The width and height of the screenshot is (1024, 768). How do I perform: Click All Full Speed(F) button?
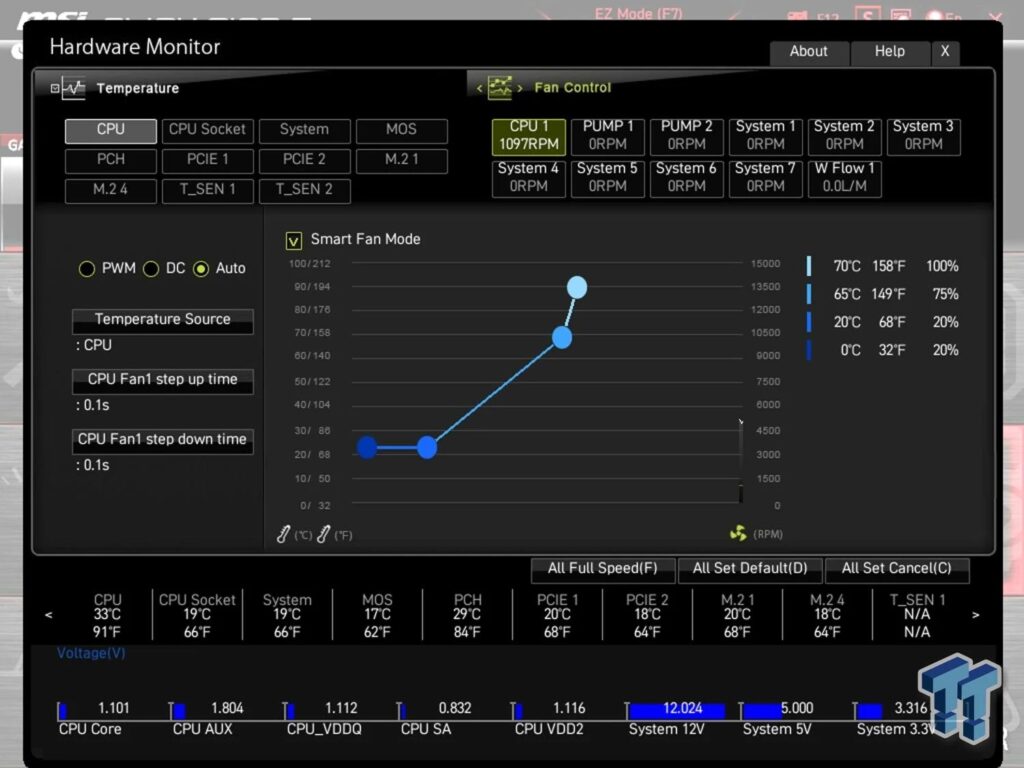[603, 569]
